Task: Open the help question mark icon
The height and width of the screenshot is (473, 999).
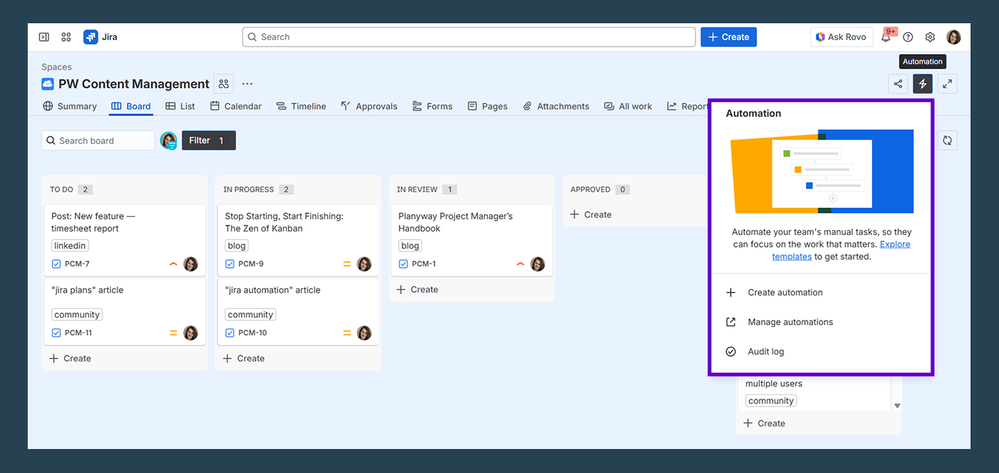Action: tap(908, 37)
